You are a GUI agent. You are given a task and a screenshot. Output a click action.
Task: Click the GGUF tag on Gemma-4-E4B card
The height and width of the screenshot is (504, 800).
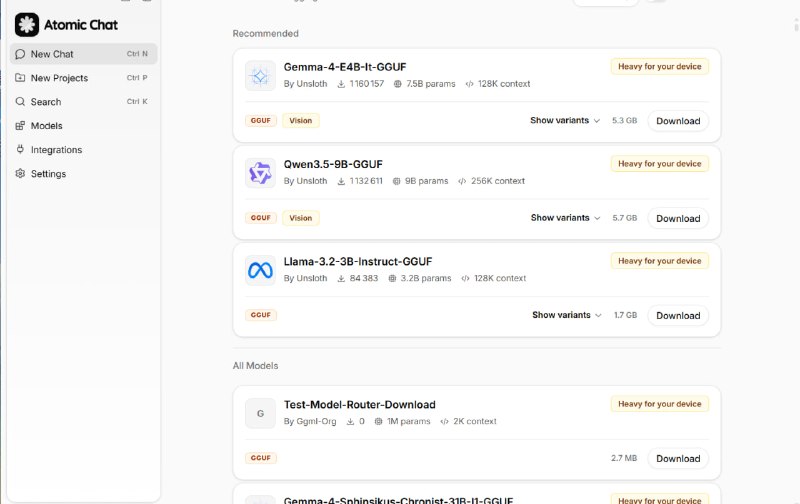pos(261,120)
